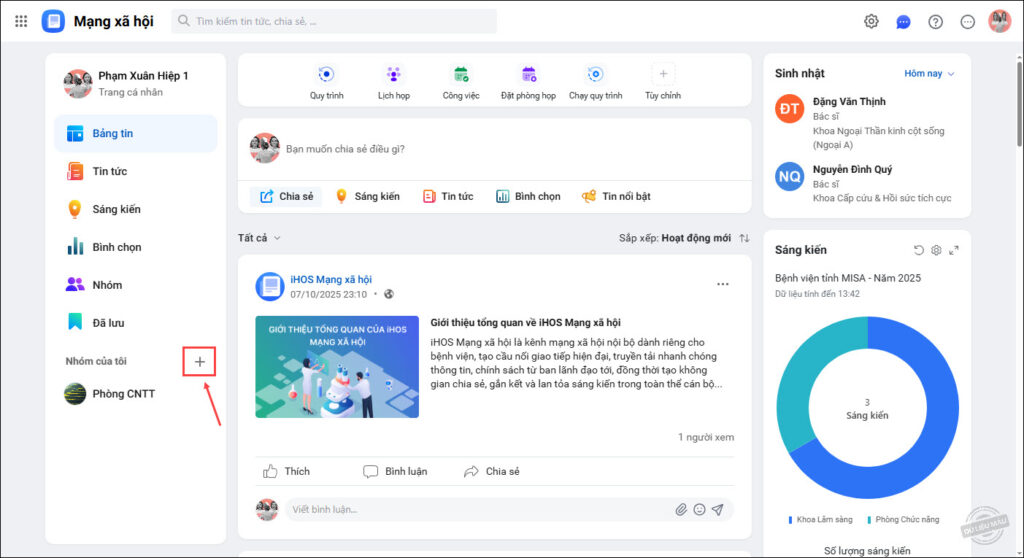Launch the Công việc shortcut
Screen dimensions: 1024x558
point(461,82)
